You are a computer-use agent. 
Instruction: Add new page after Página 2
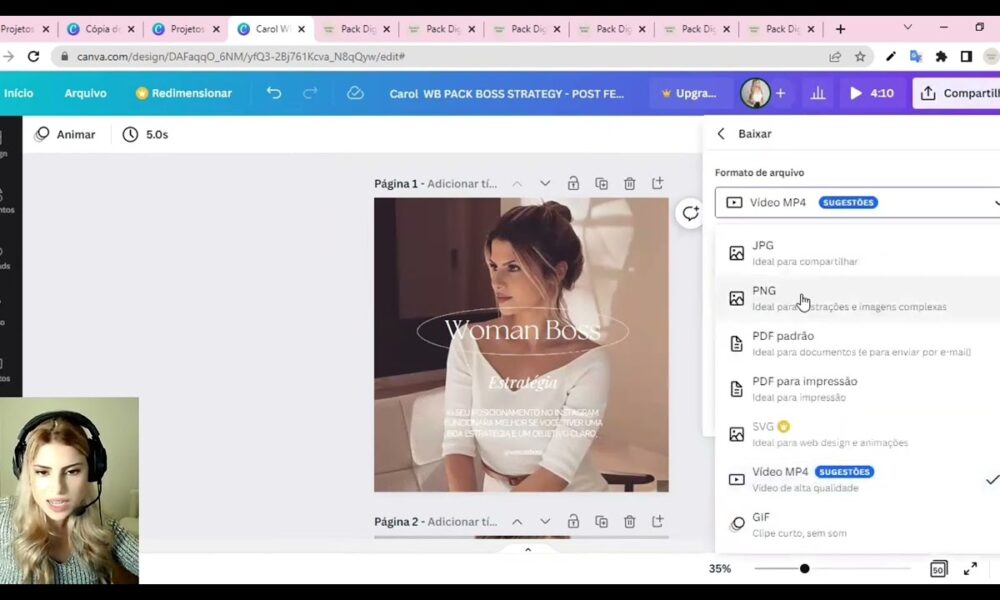658,522
